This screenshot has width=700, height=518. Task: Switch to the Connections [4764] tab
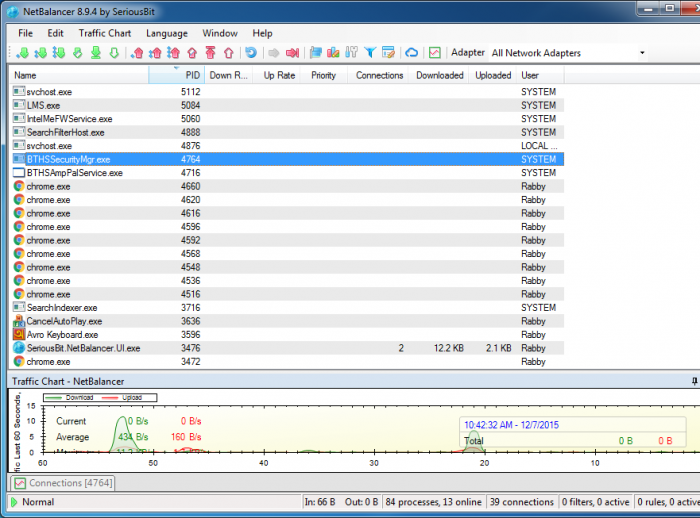60,483
